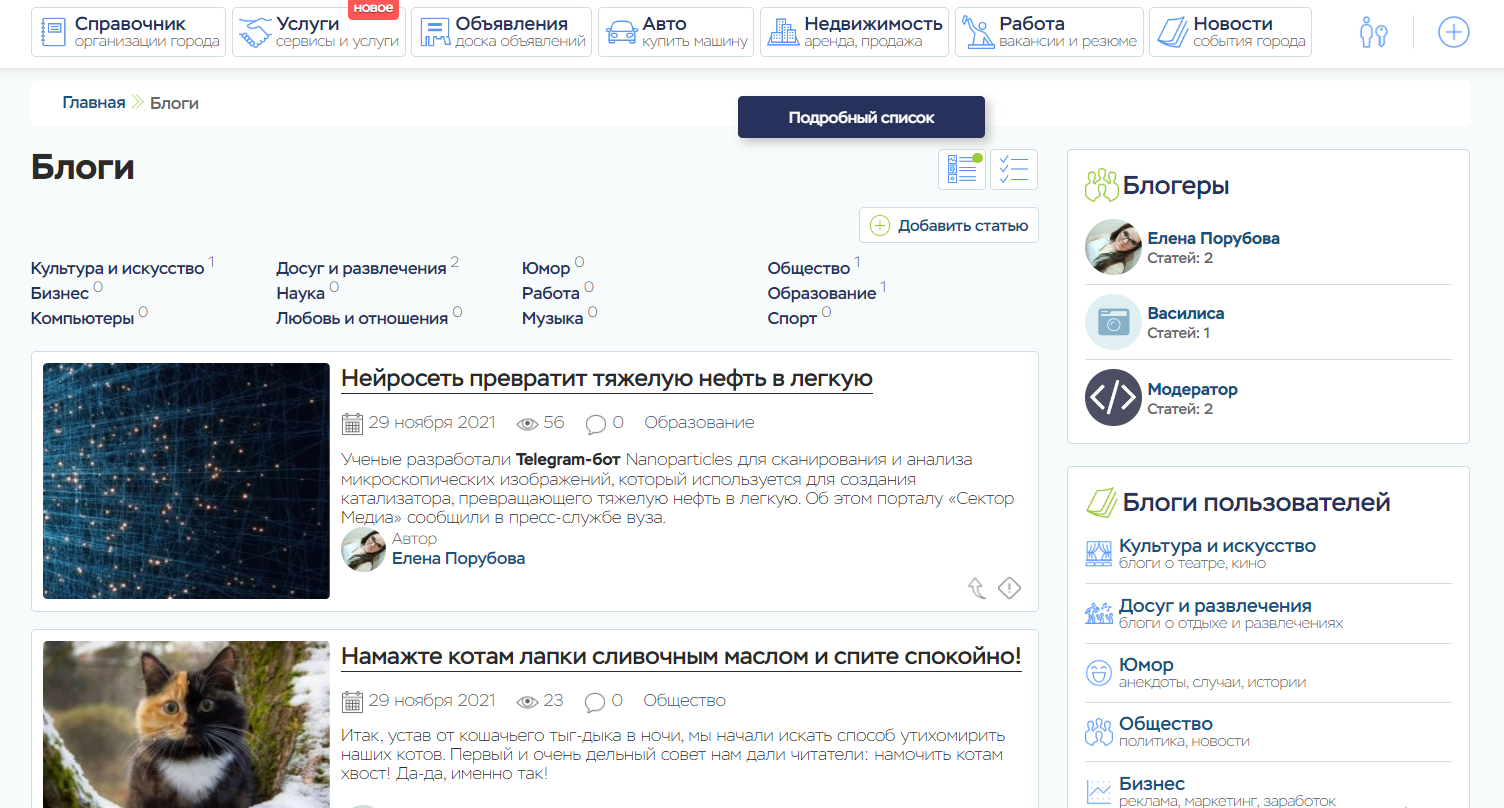Go back to Главная breadcrumb

94,103
